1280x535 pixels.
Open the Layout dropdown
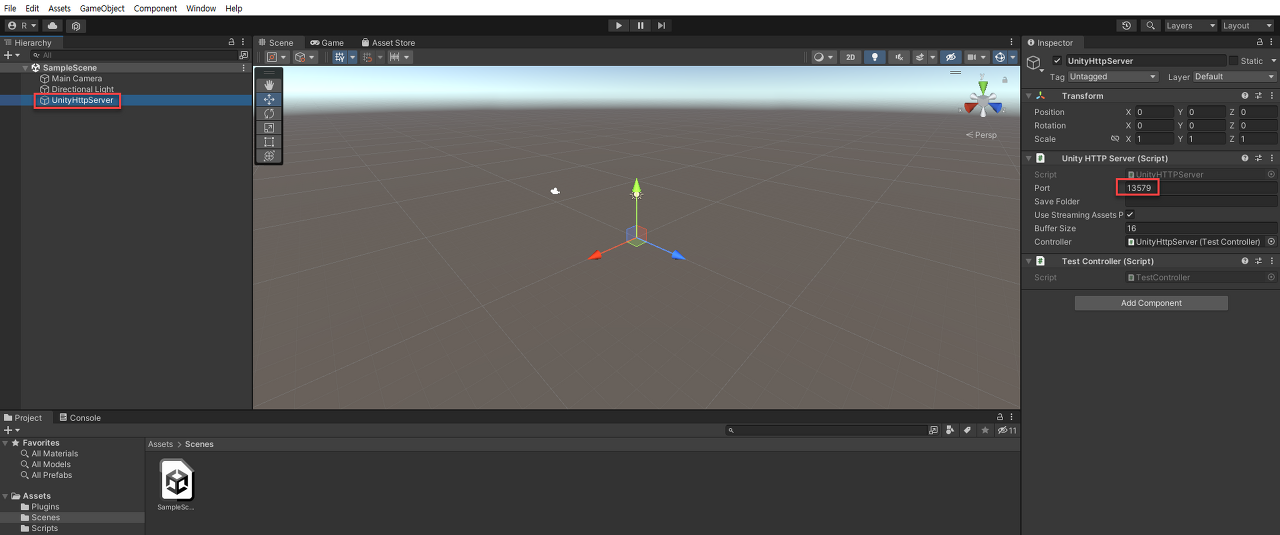point(1248,26)
